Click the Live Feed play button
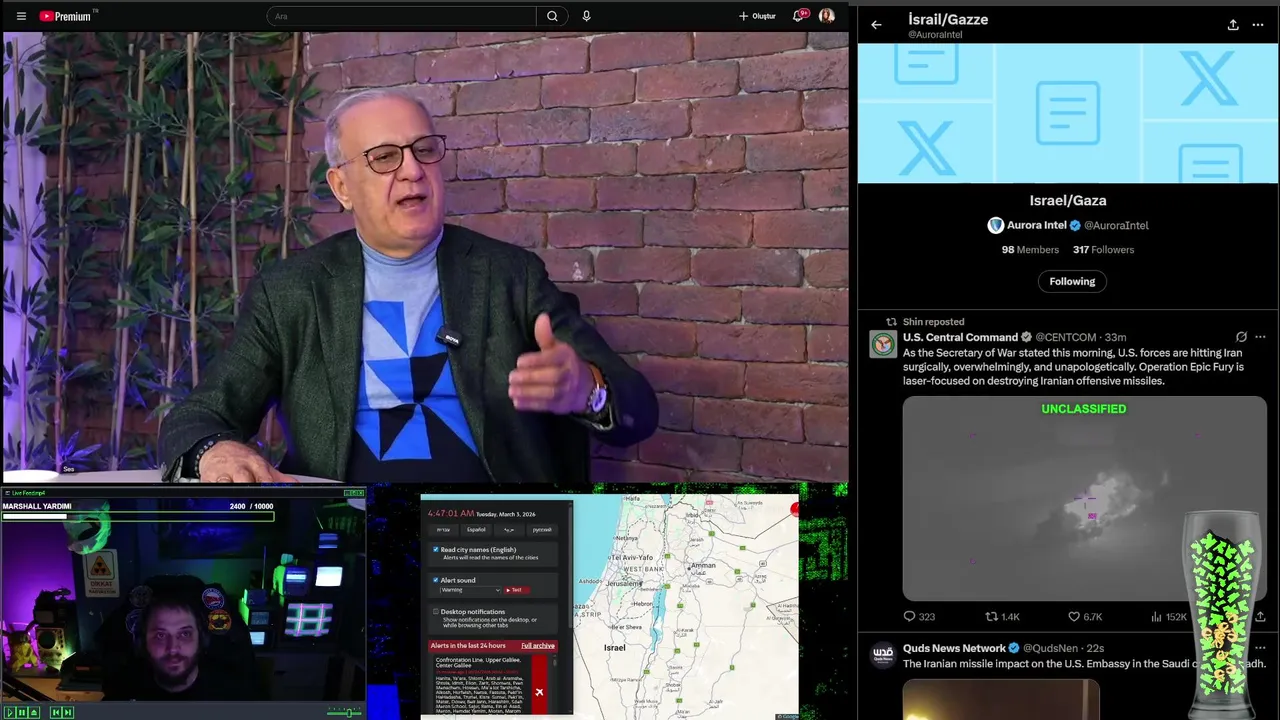The width and height of the screenshot is (1280, 720). pos(10,712)
